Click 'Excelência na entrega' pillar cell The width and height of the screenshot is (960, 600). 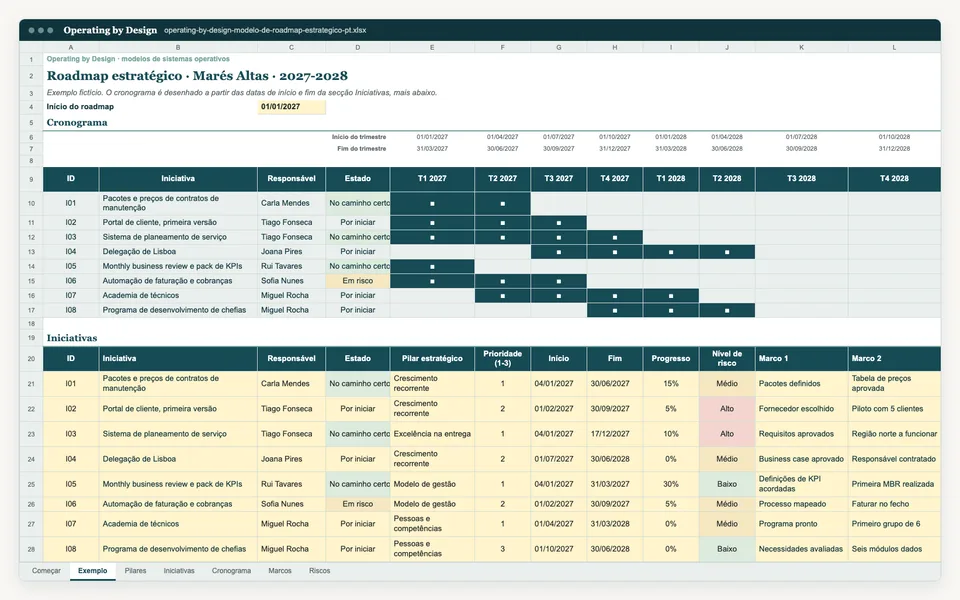(432, 434)
